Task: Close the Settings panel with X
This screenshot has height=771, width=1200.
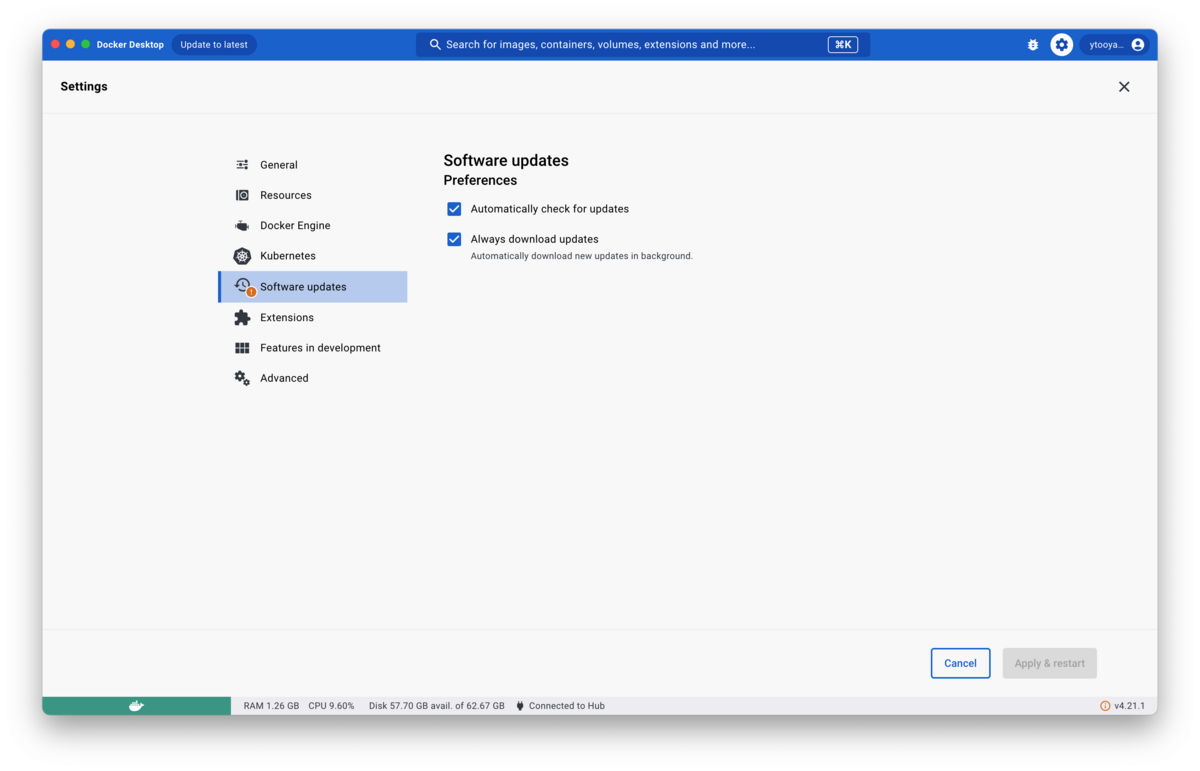Action: 1124,87
